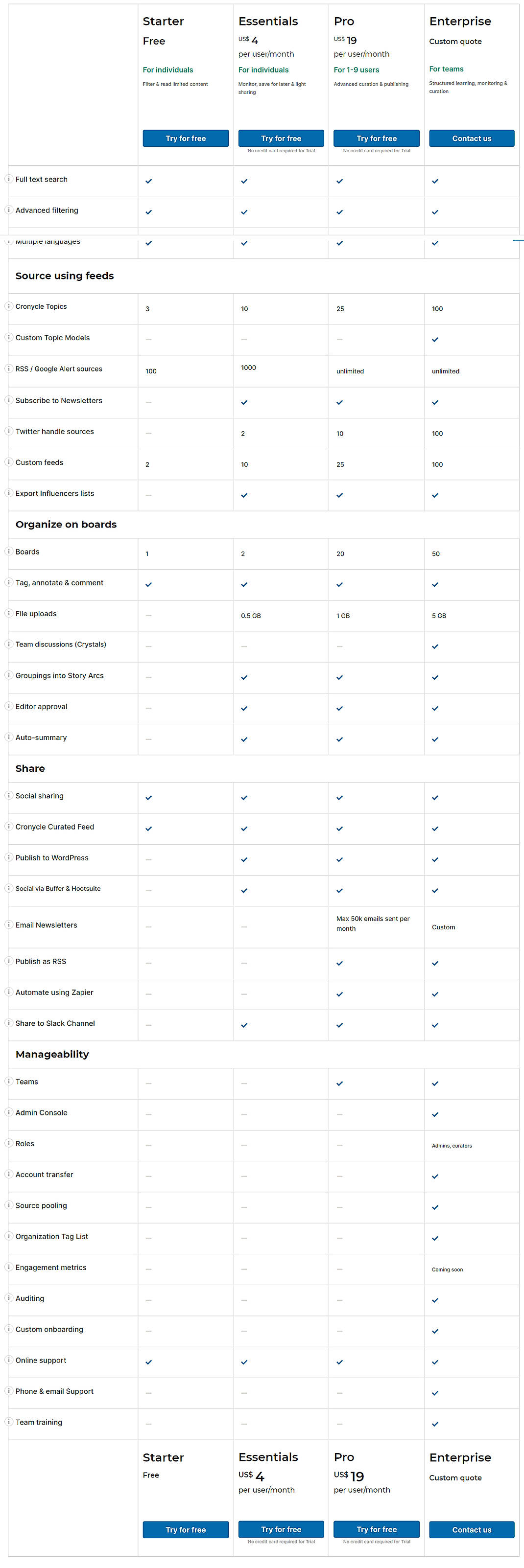Click Contact us for the Enterprise plan

tap(472, 138)
